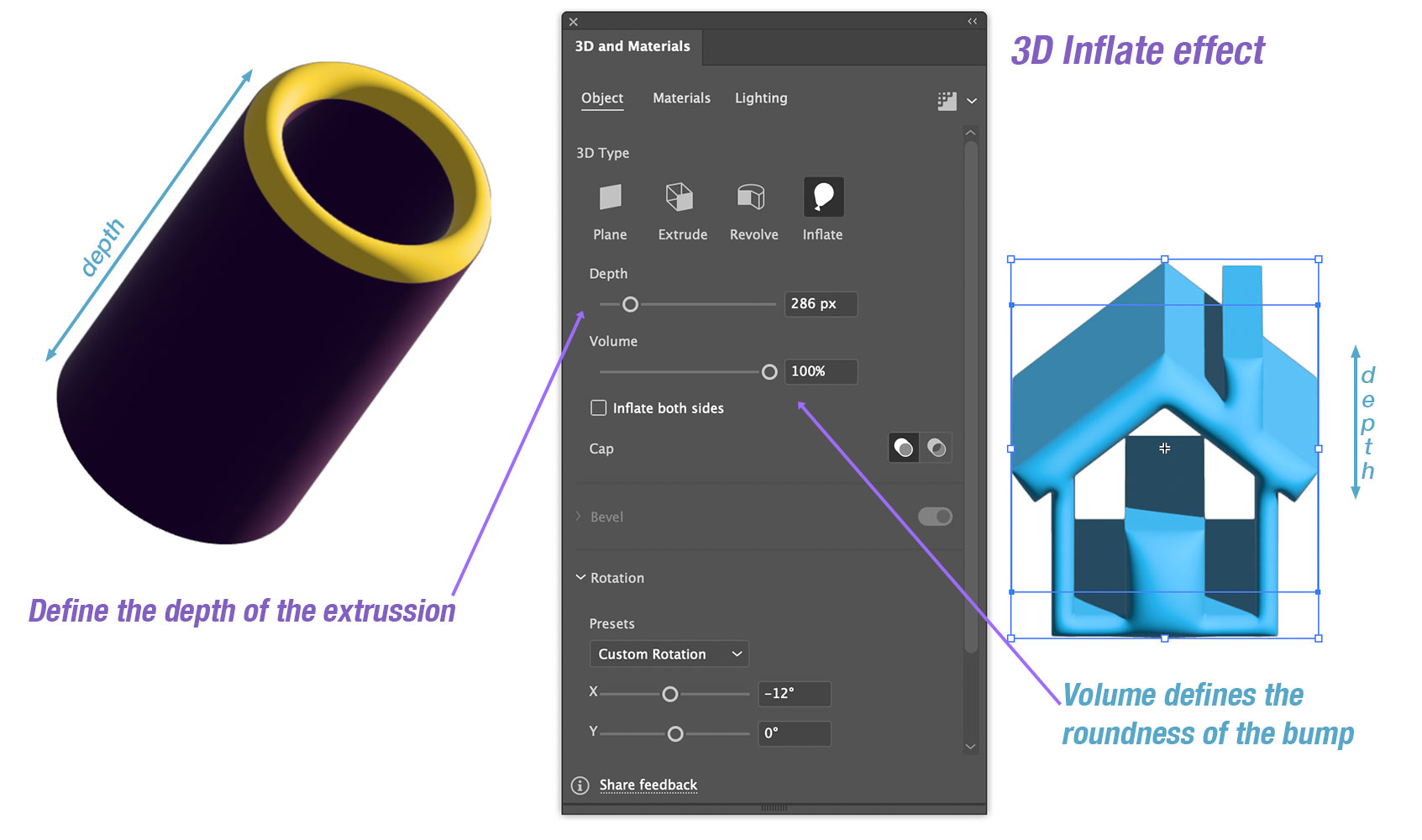Select the Plane 3D type icon
Viewport: 1422px width, 840px height.
point(610,197)
